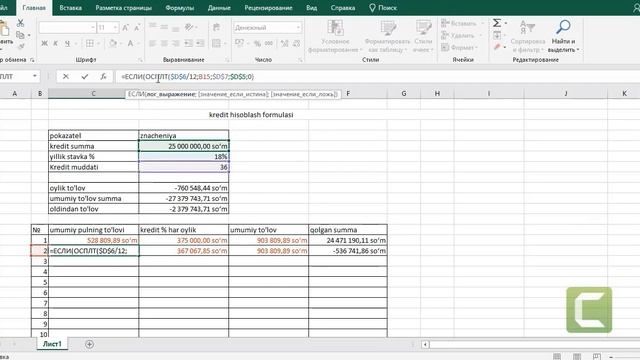The height and width of the screenshot is (360, 640).
Task: Open the Данные tab
Action: pyautogui.click(x=219, y=8)
